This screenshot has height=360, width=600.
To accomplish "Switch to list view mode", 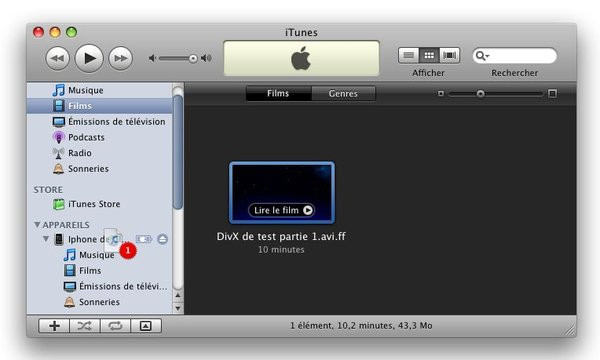I will coord(409,55).
